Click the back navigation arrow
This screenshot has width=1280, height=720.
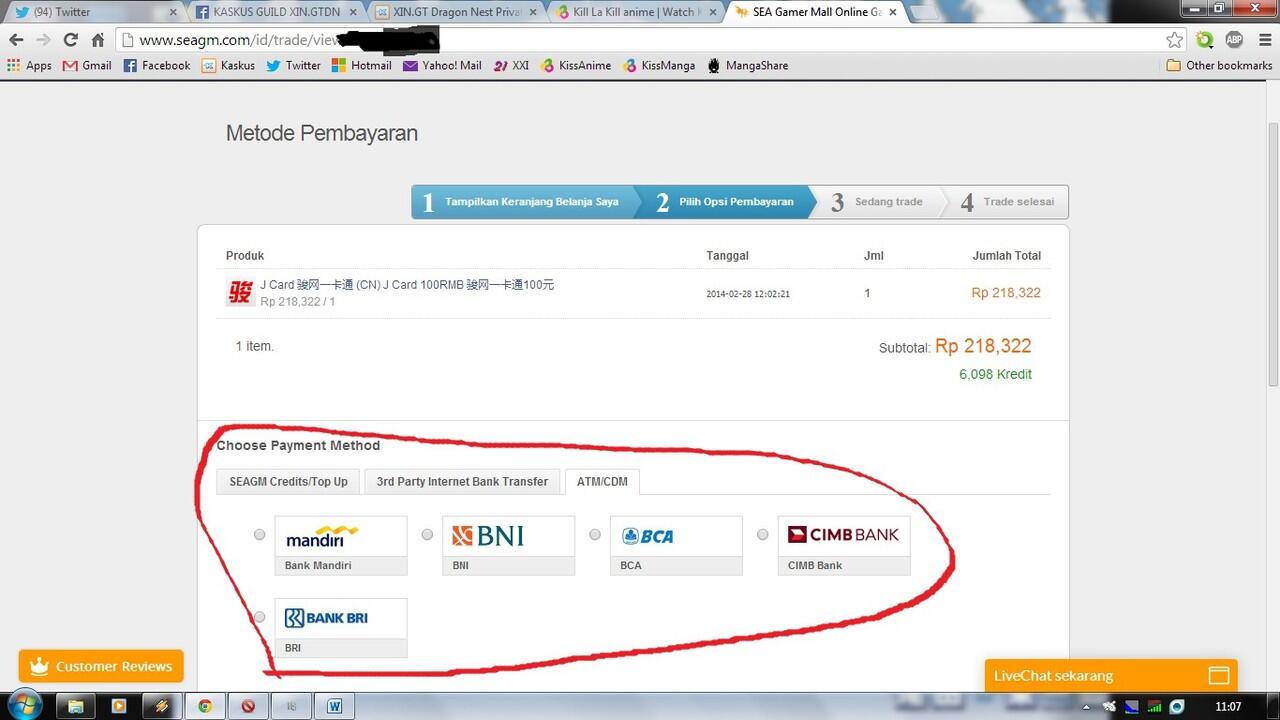coord(16,41)
